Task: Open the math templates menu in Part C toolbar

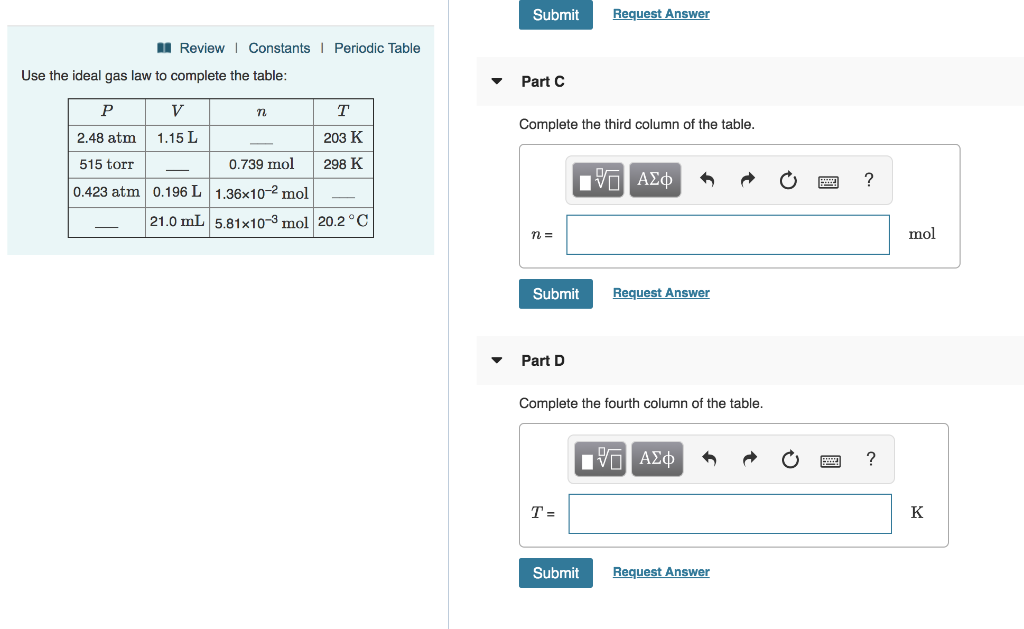Action: [597, 180]
